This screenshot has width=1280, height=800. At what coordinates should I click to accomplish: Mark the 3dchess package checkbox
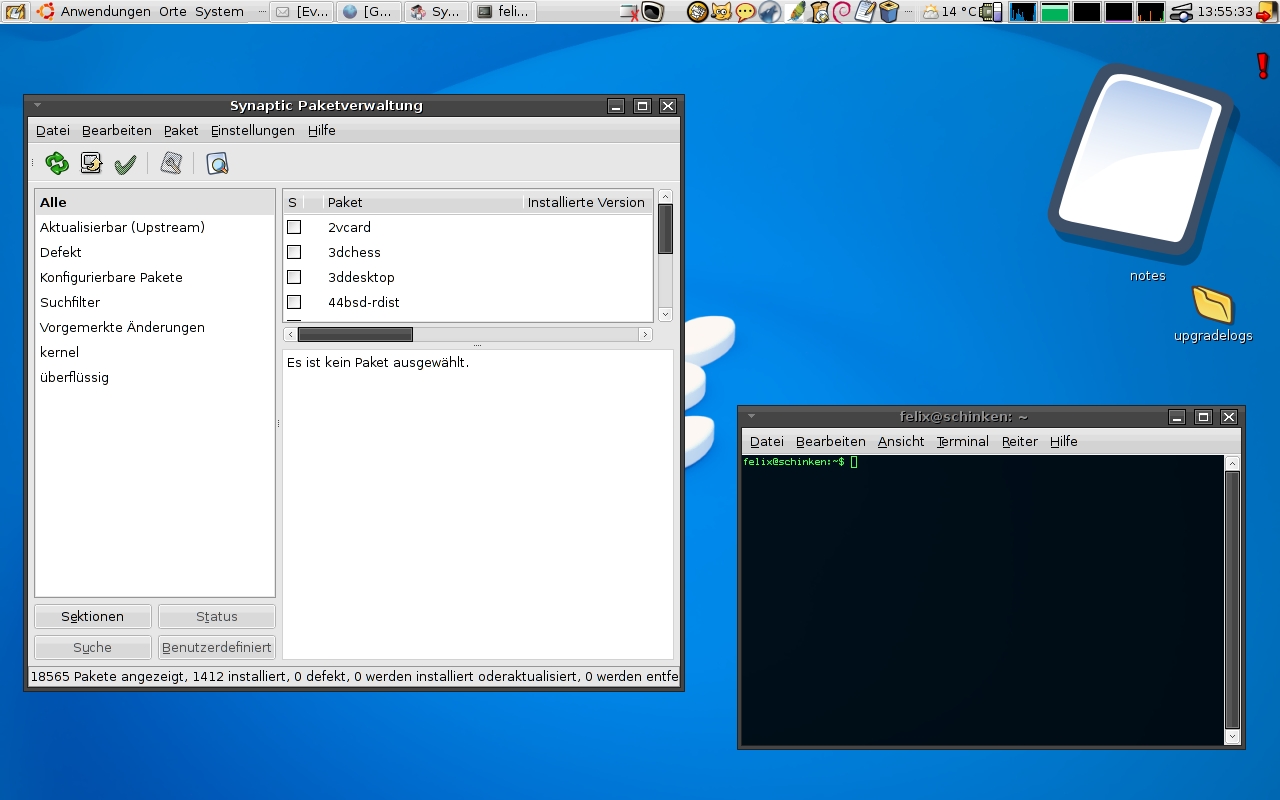click(x=294, y=252)
